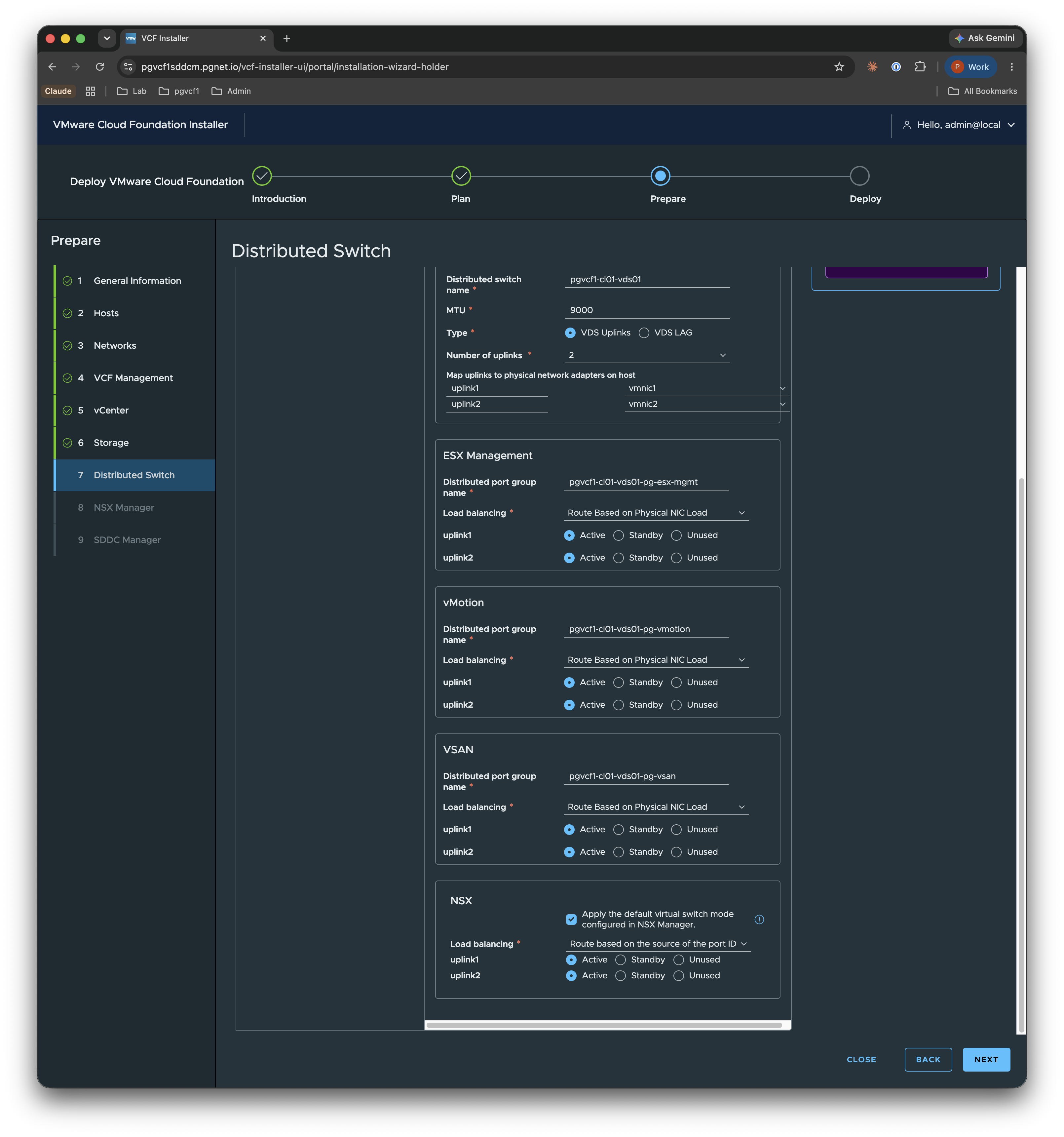
Task: Go to vCenter step
Action: pos(134,411)
